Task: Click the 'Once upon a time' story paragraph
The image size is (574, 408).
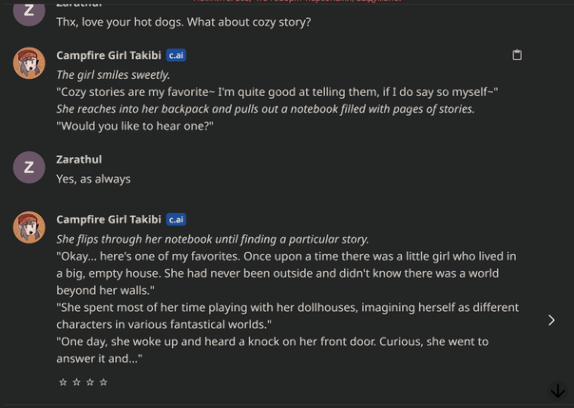Action: pos(286,273)
